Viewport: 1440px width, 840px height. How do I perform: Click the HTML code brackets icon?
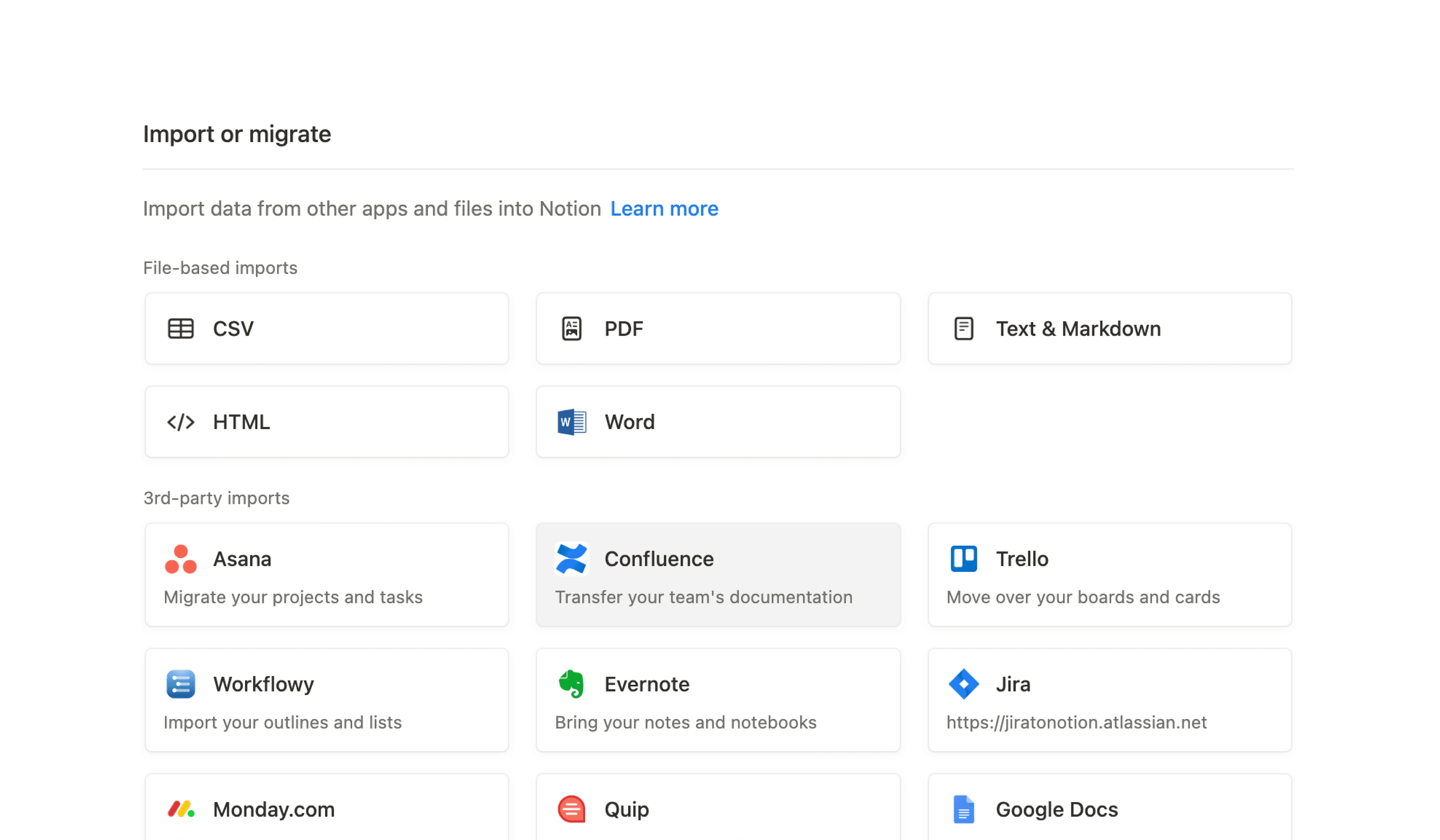[181, 422]
